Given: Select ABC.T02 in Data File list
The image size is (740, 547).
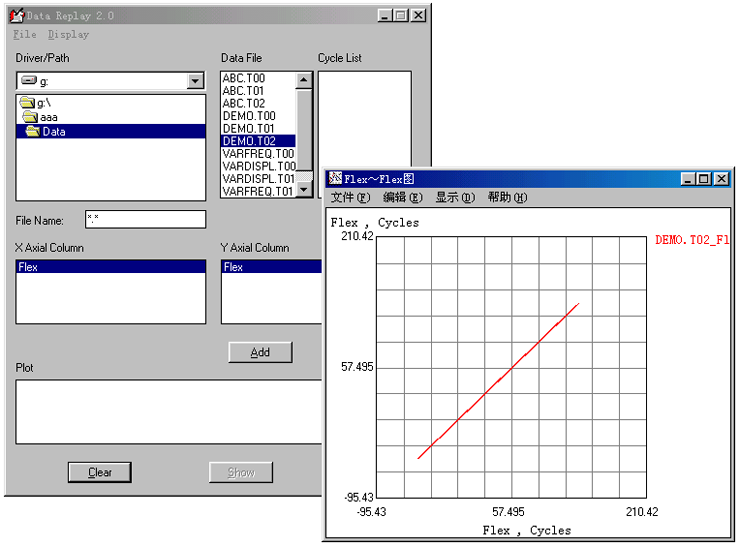Looking at the screenshot, I should click(259, 103).
